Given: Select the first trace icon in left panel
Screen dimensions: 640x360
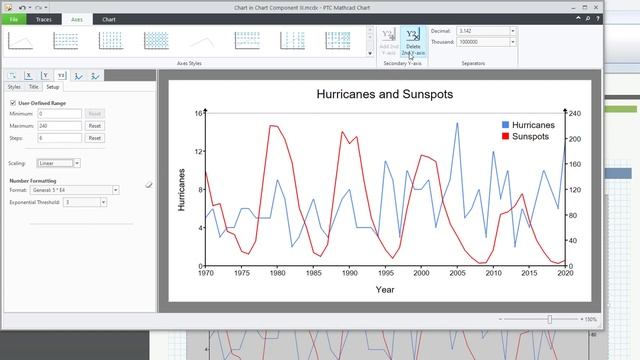Looking at the screenshot, I should (x=78, y=76).
